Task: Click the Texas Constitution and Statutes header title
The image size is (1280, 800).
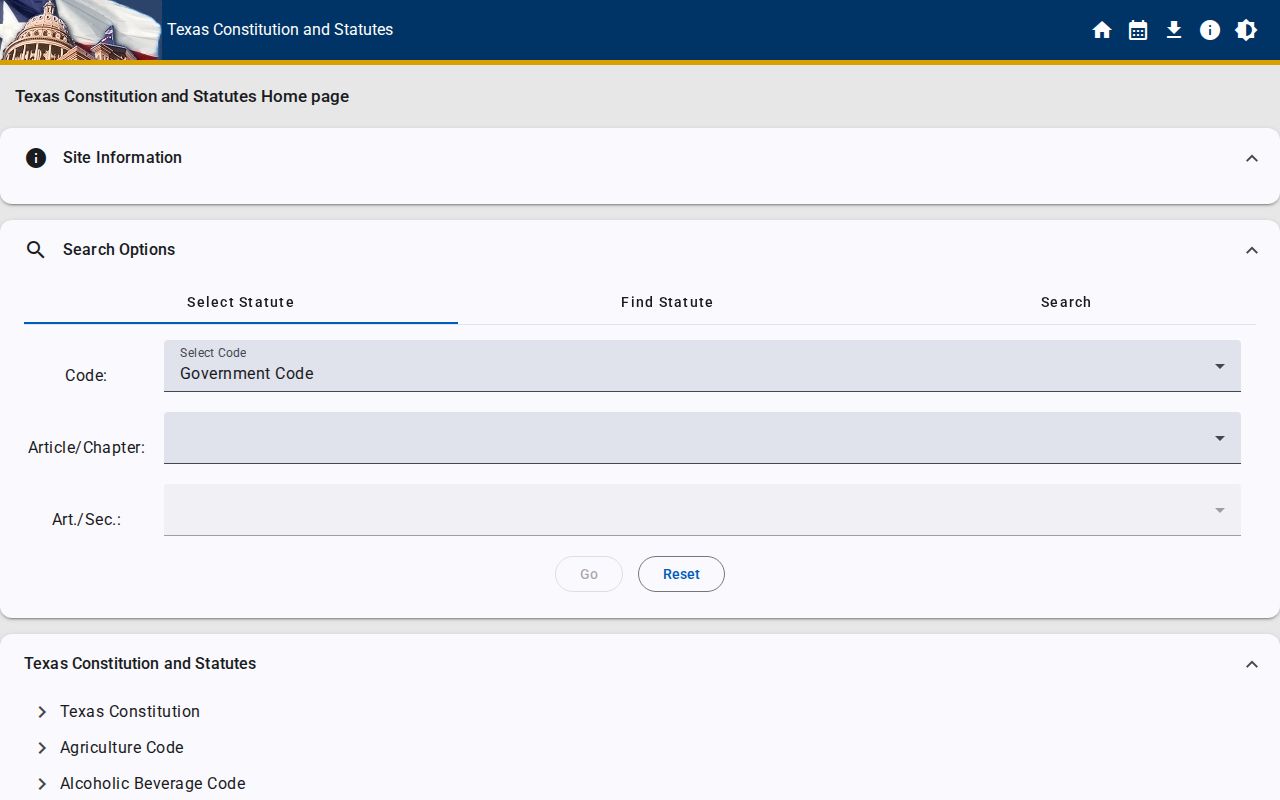Action: click(280, 30)
